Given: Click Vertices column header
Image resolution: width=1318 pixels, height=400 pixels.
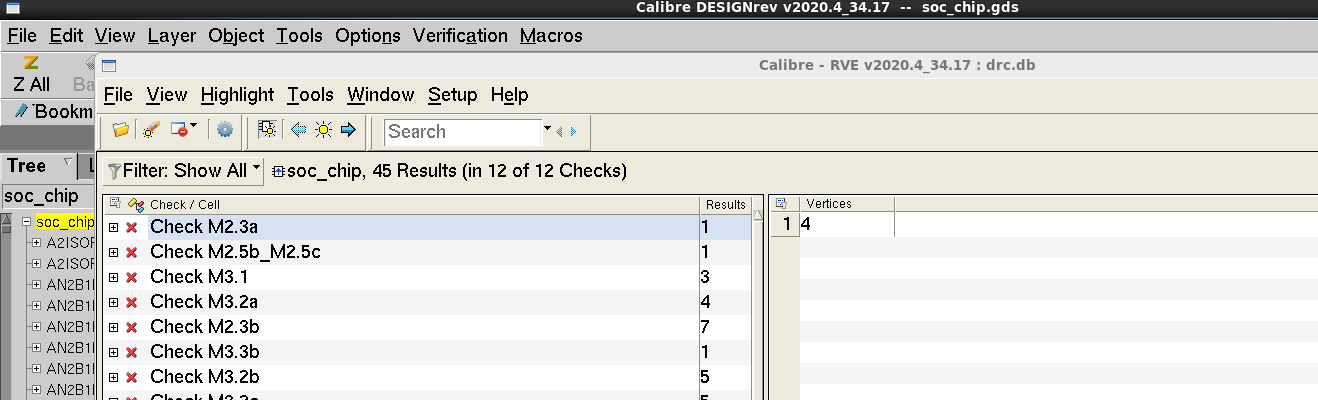Looking at the screenshot, I should coord(847,204).
